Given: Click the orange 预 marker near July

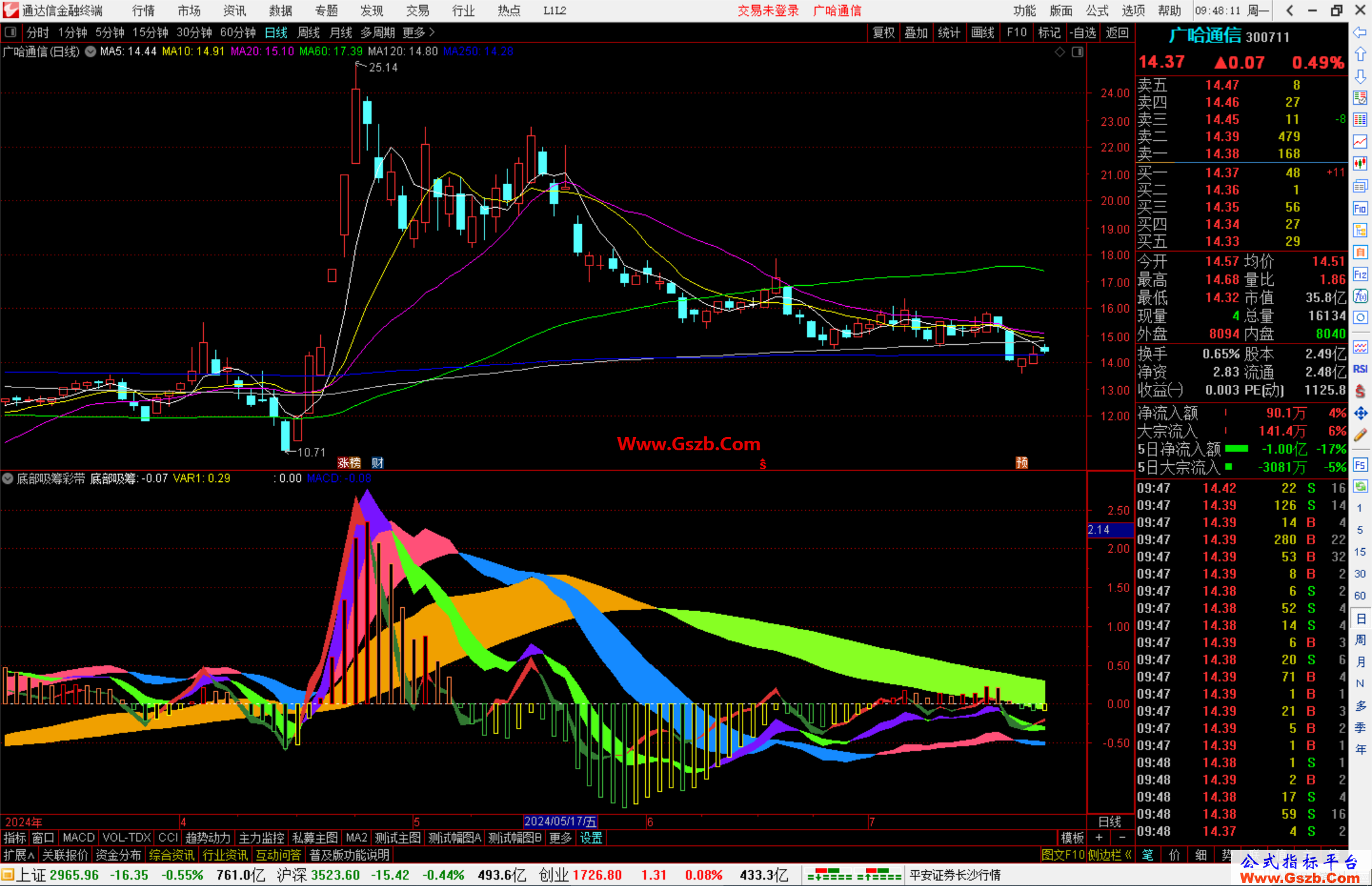Looking at the screenshot, I should coord(1021,463).
